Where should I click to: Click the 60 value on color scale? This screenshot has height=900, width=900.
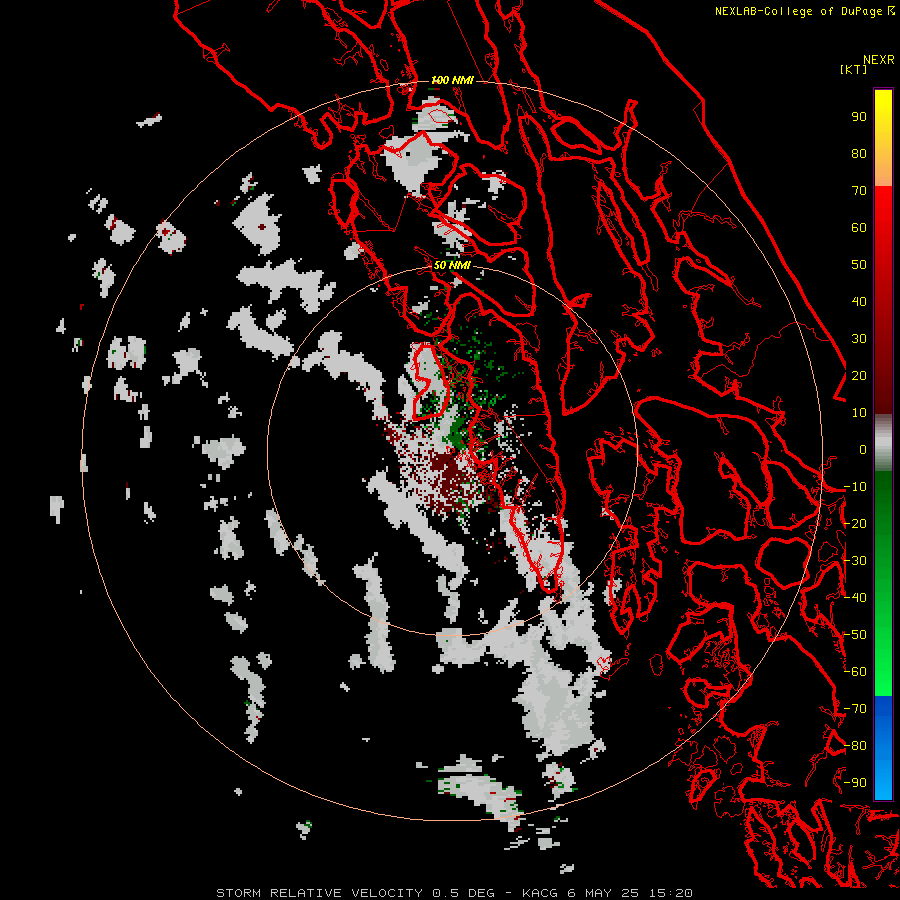click(x=859, y=228)
